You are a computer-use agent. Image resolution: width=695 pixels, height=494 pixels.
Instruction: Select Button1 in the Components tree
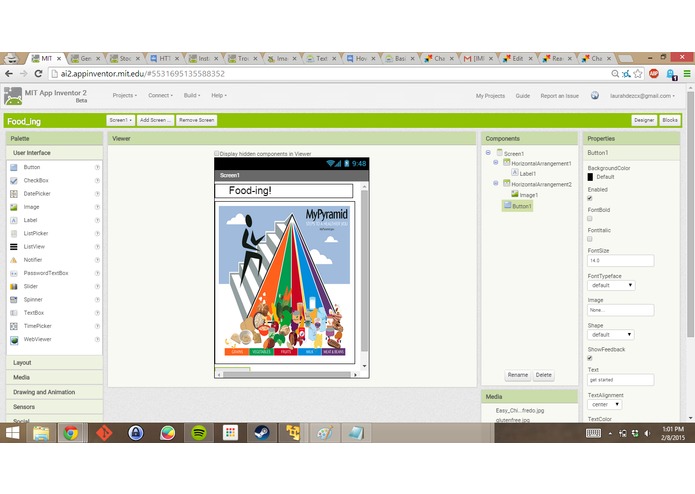pos(518,206)
